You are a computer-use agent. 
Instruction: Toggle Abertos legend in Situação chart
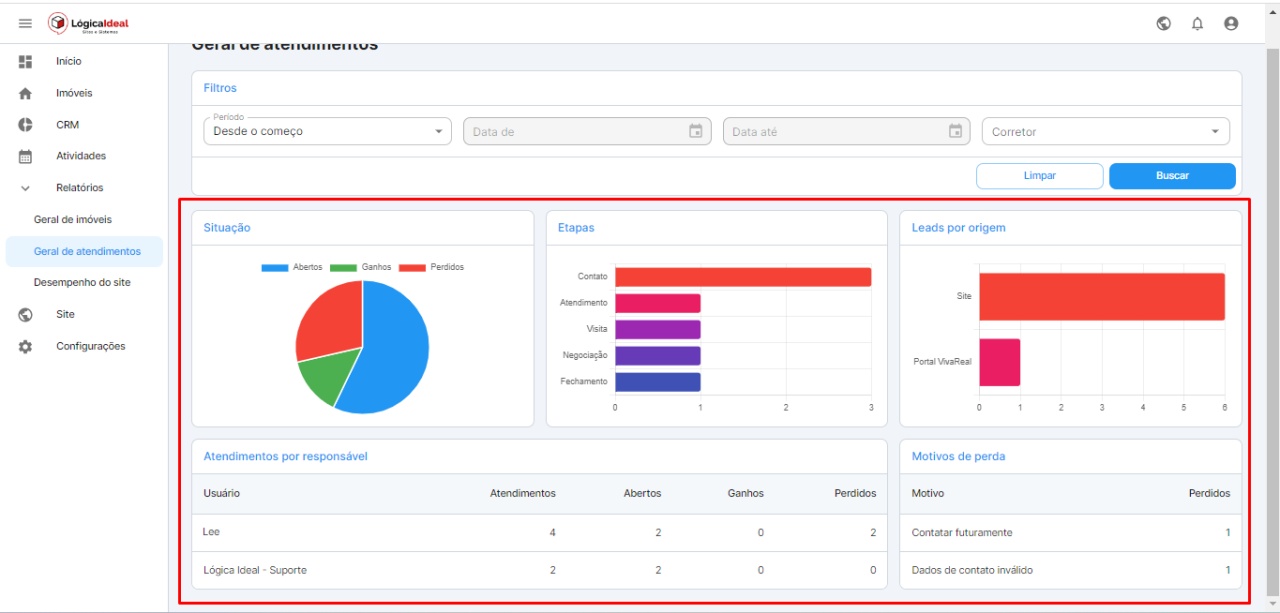[x=292, y=267]
